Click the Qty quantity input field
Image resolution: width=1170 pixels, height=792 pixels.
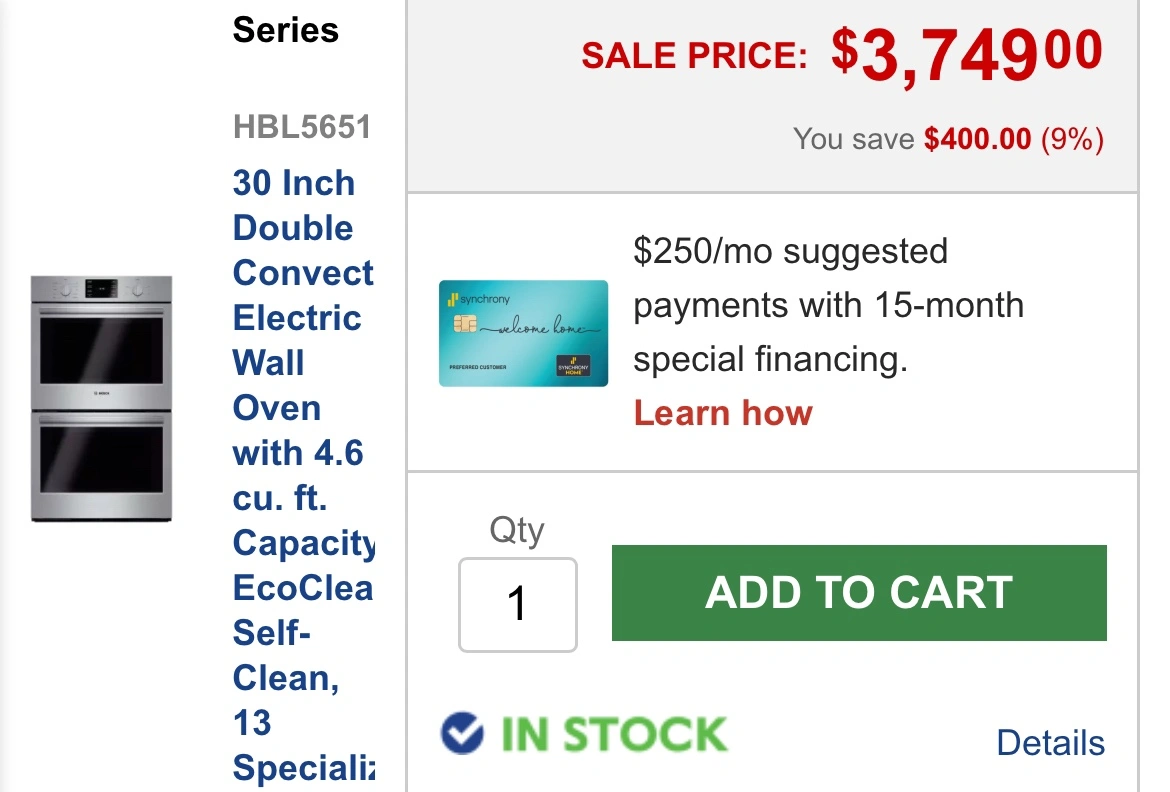click(517, 604)
